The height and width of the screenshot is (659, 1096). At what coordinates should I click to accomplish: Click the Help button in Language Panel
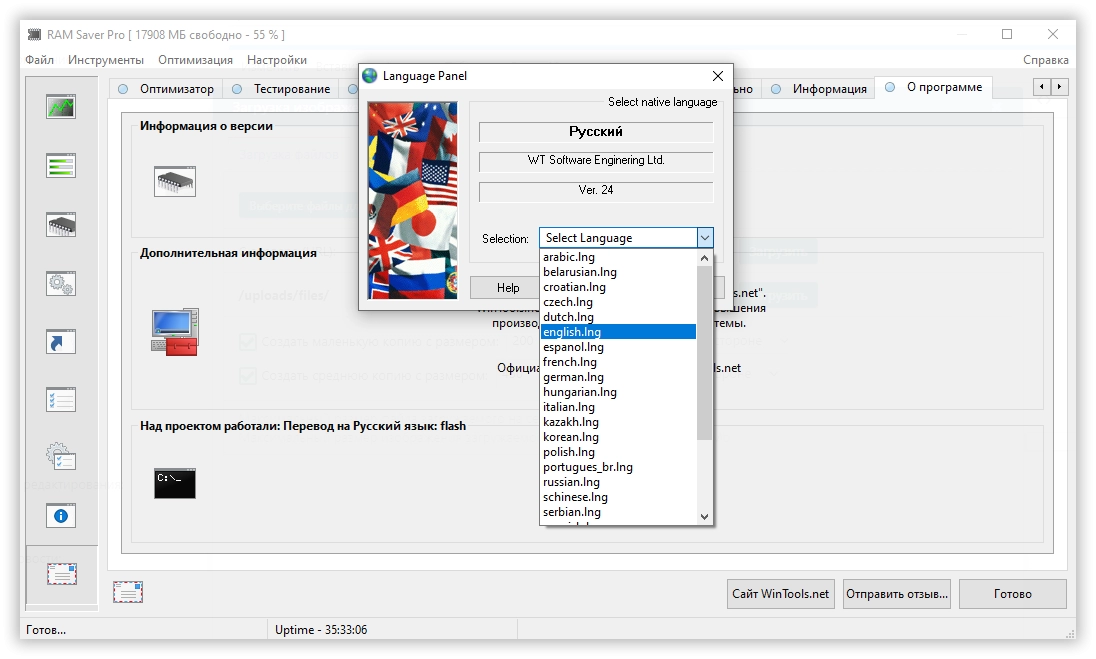tap(507, 287)
